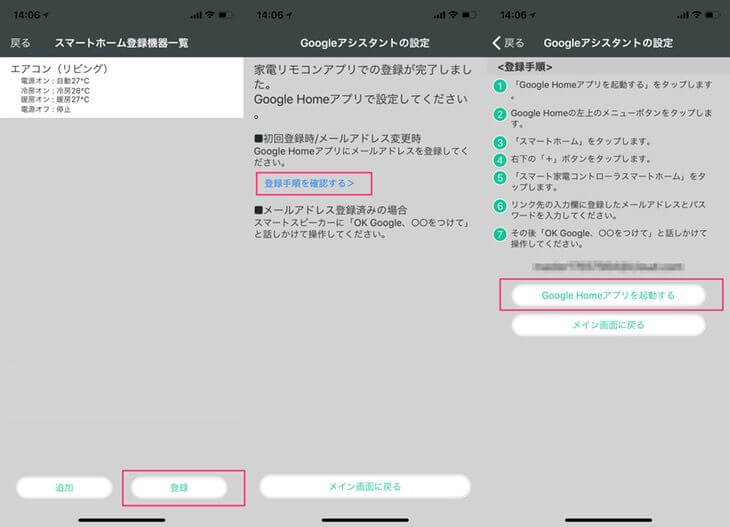The height and width of the screenshot is (527, 730).
Task: Click the home indicator bar on middle screen
Action: (x=365, y=520)
